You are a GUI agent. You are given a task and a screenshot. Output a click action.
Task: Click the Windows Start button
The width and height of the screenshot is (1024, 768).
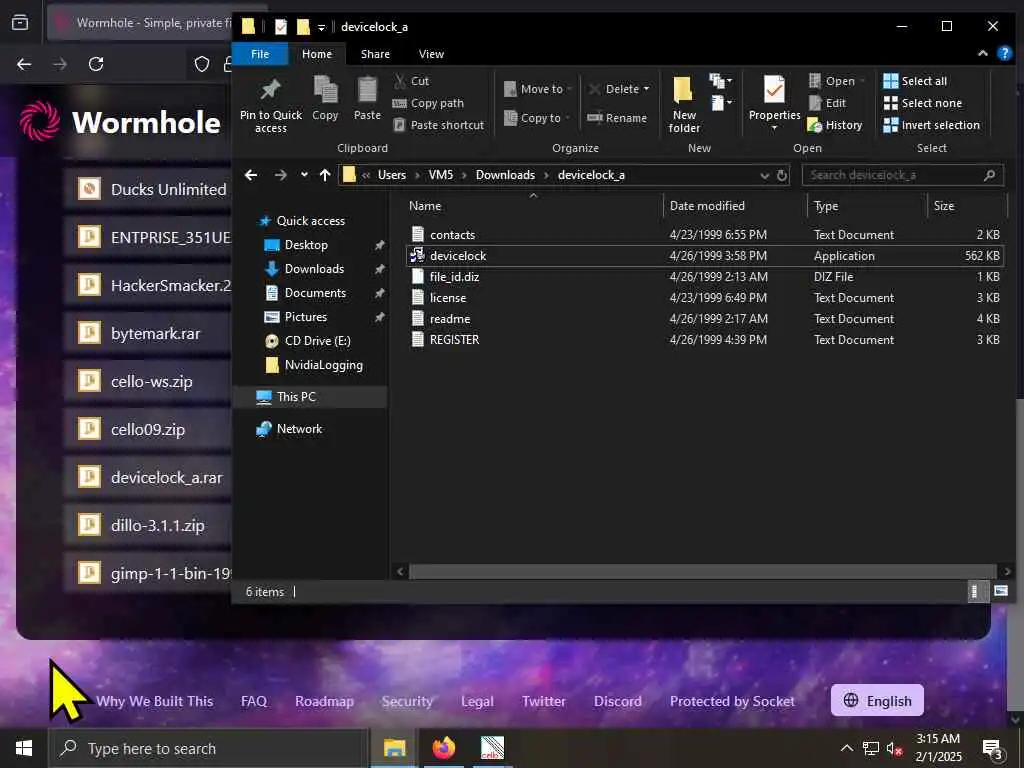pos(24,748)
